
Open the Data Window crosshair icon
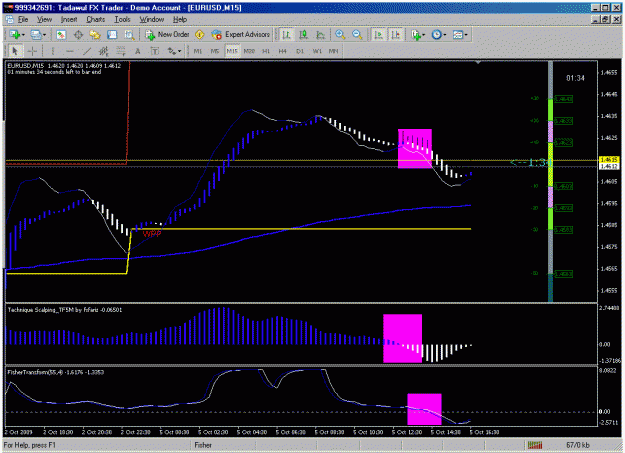[78, 35]
